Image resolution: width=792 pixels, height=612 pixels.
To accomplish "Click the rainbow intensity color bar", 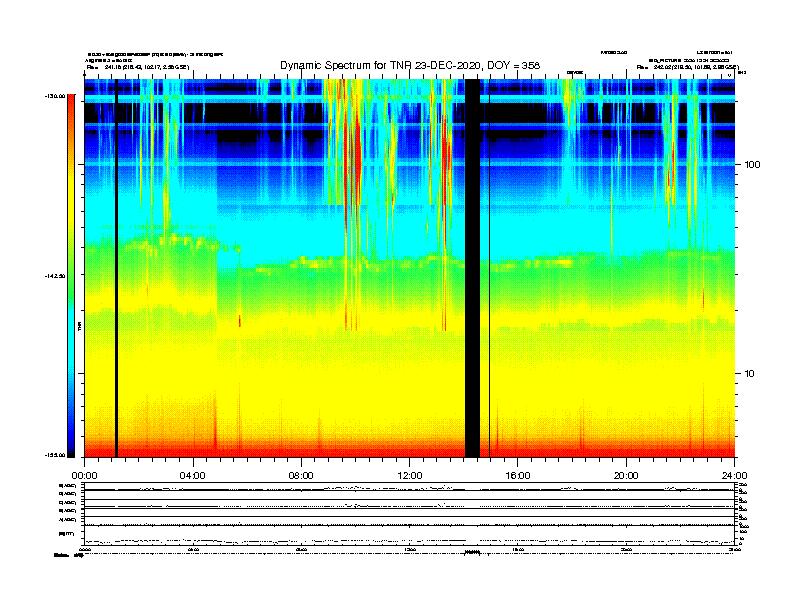I will 71,276.
